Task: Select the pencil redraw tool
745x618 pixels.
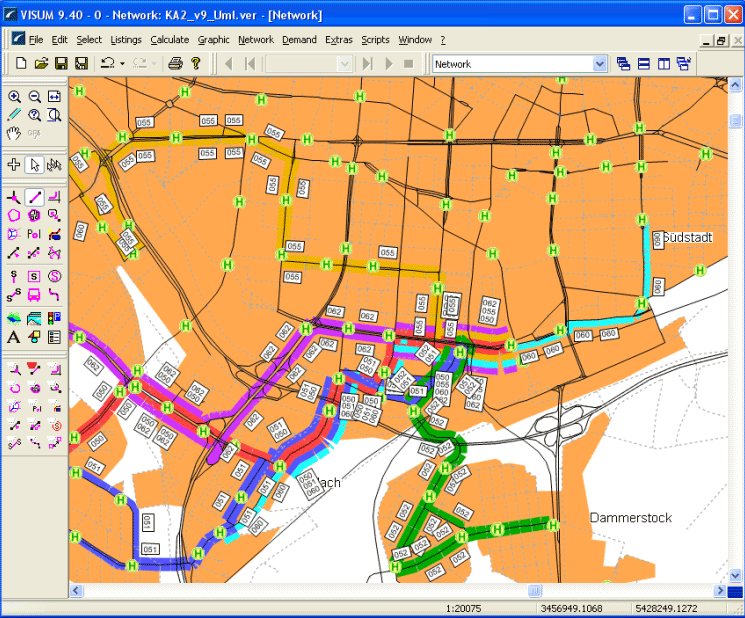Action: click(x=14, y=115)
